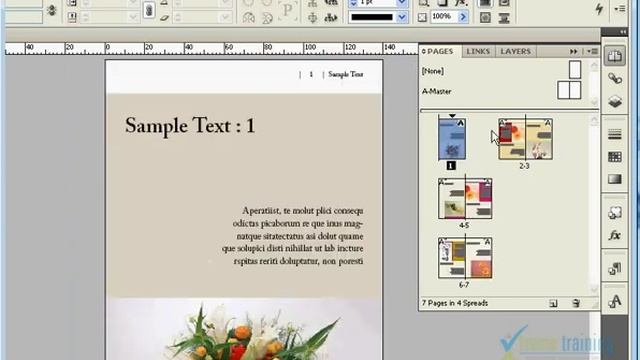This screenshot has height=360, width=640.
Task: Click the Sample Text : 1 heading
Action: [190, 125]
